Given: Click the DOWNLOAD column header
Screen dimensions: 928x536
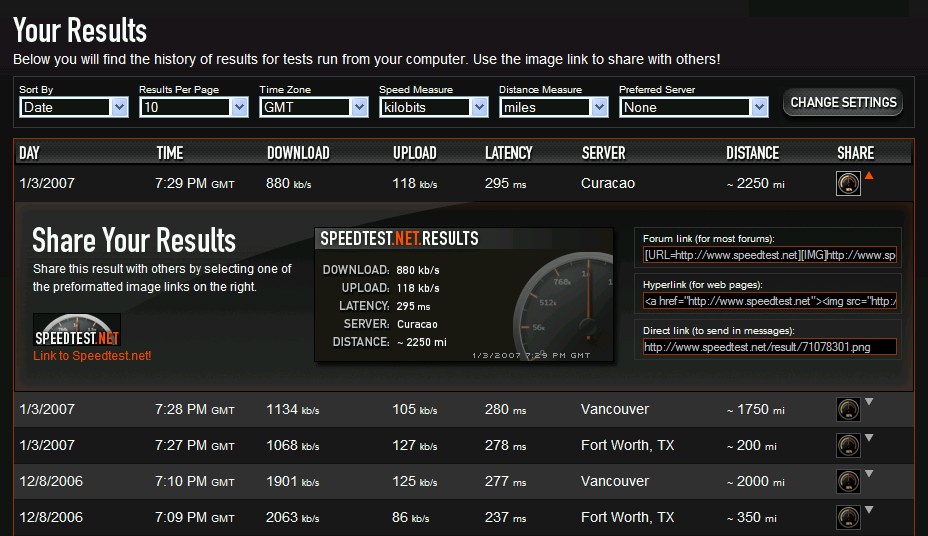Looking at the screenshot, I should (298, 153).
